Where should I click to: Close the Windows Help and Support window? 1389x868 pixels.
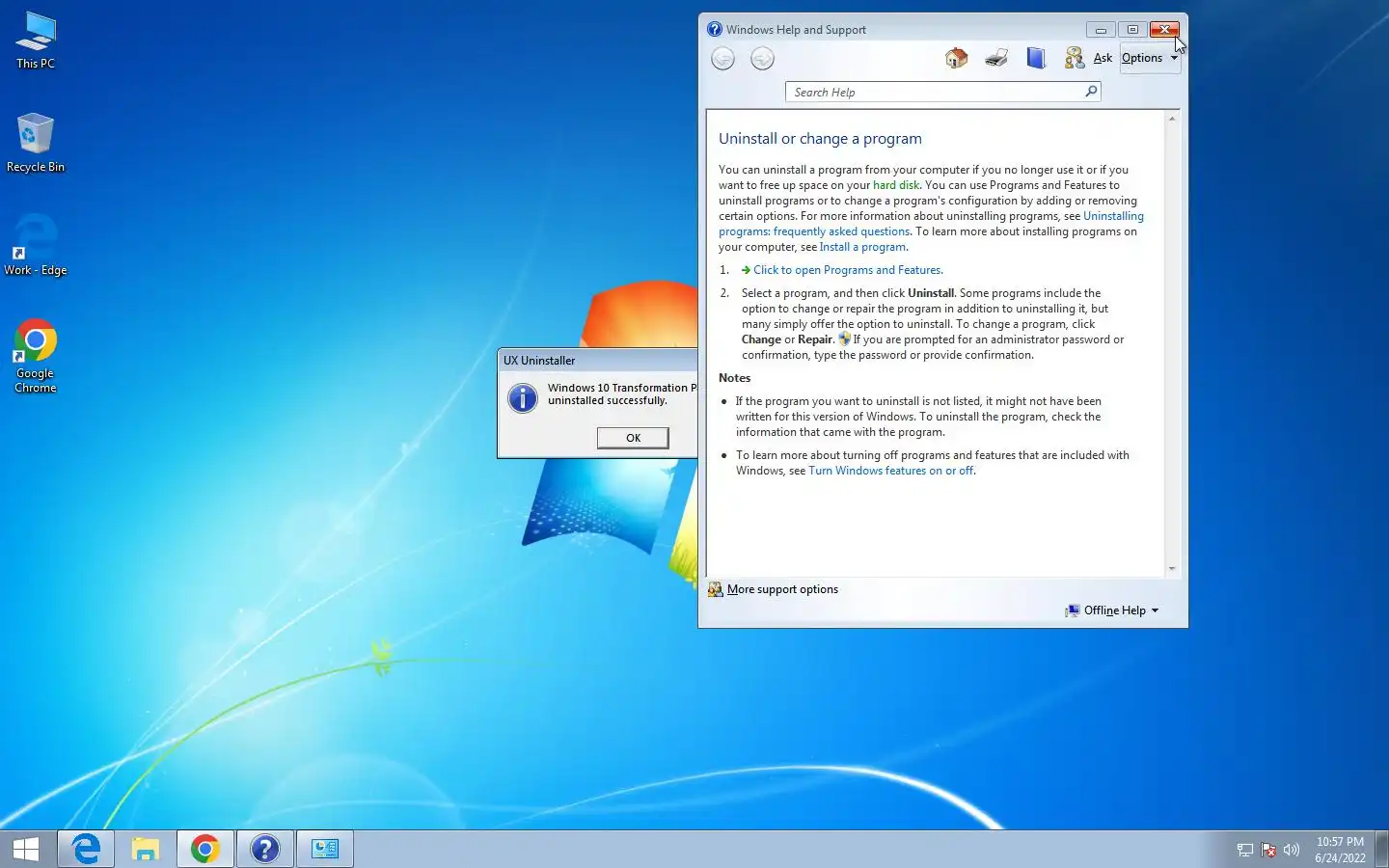[x=1164, y=30]
